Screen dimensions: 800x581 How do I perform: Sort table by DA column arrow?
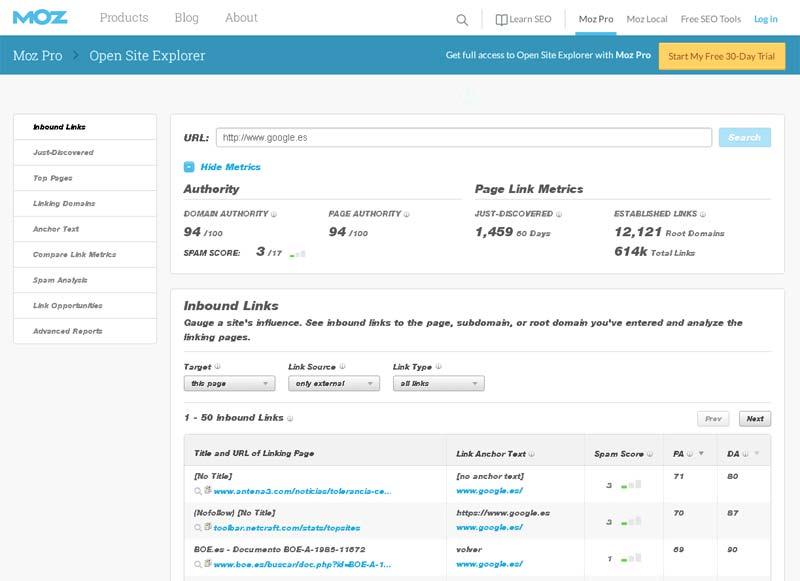pos(757,454)
